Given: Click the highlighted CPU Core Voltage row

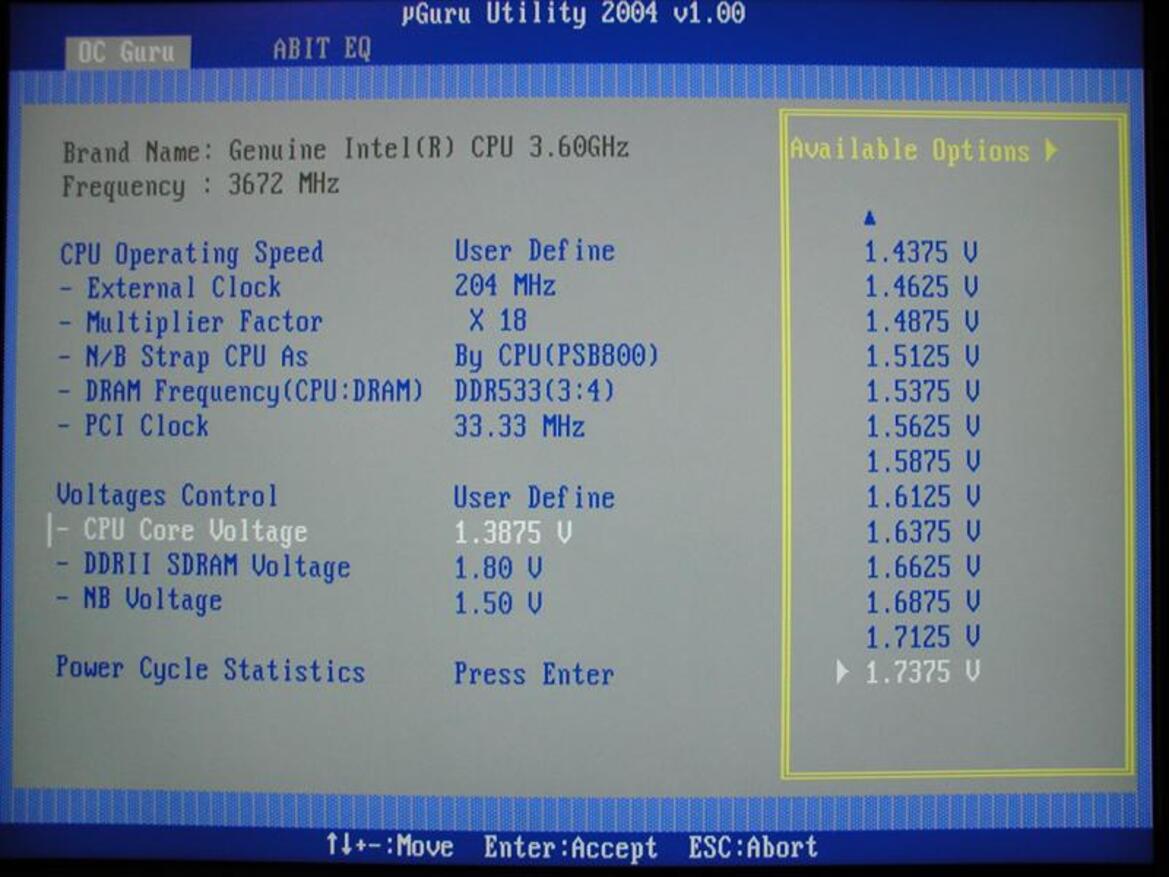Looking at the screenshot, I should [x=309, y=531].
